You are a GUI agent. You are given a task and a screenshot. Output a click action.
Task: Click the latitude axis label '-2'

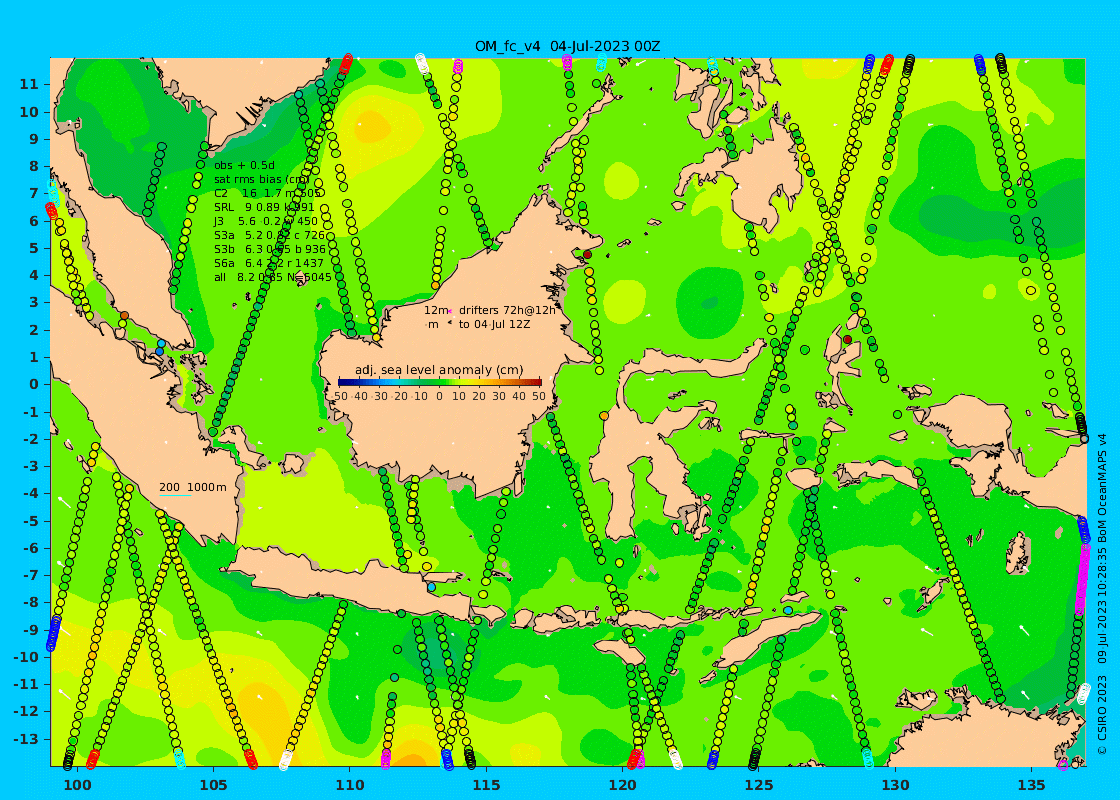click(x=31, y=439)
